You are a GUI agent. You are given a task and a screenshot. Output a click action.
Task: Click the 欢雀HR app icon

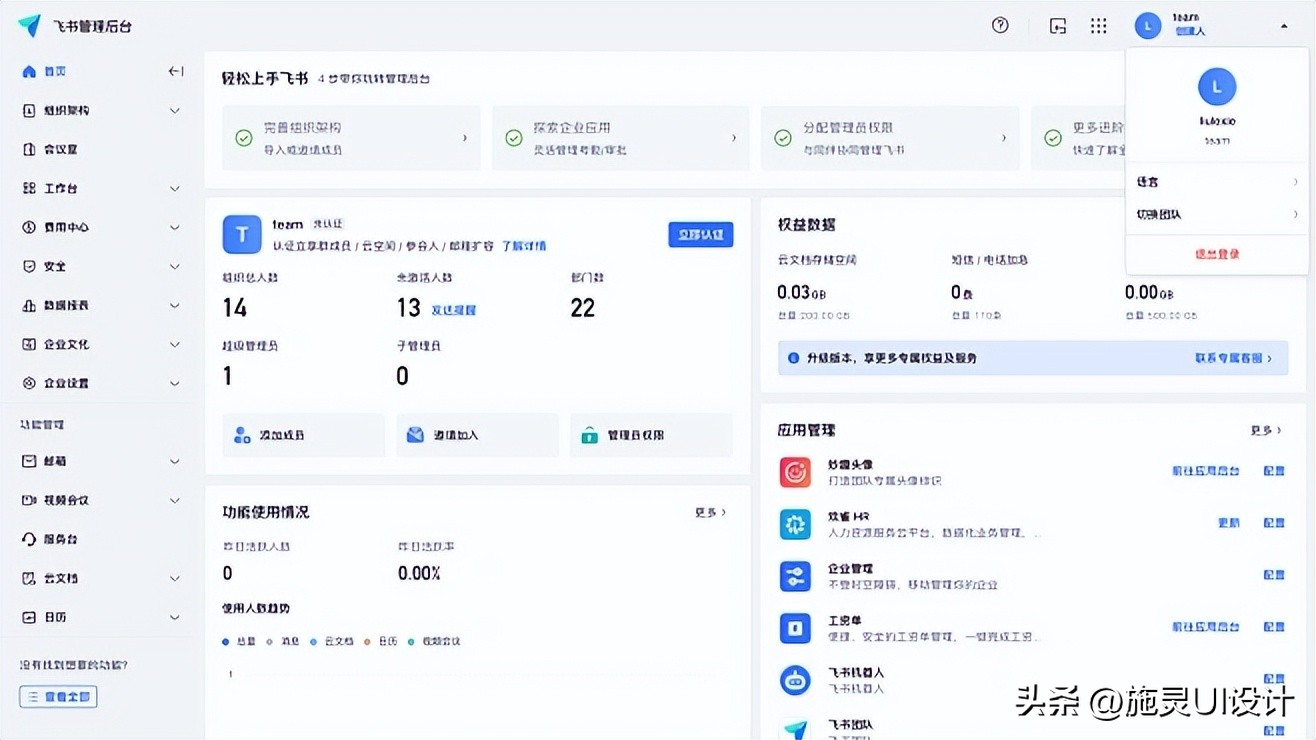(x=794, y=522)
